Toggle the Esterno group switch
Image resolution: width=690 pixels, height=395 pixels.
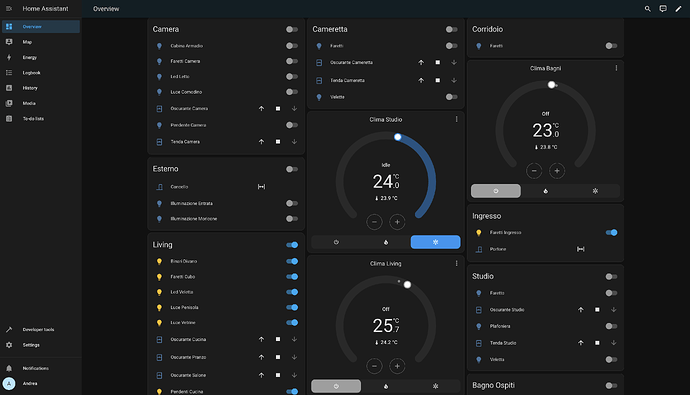[x=292, y=169]
